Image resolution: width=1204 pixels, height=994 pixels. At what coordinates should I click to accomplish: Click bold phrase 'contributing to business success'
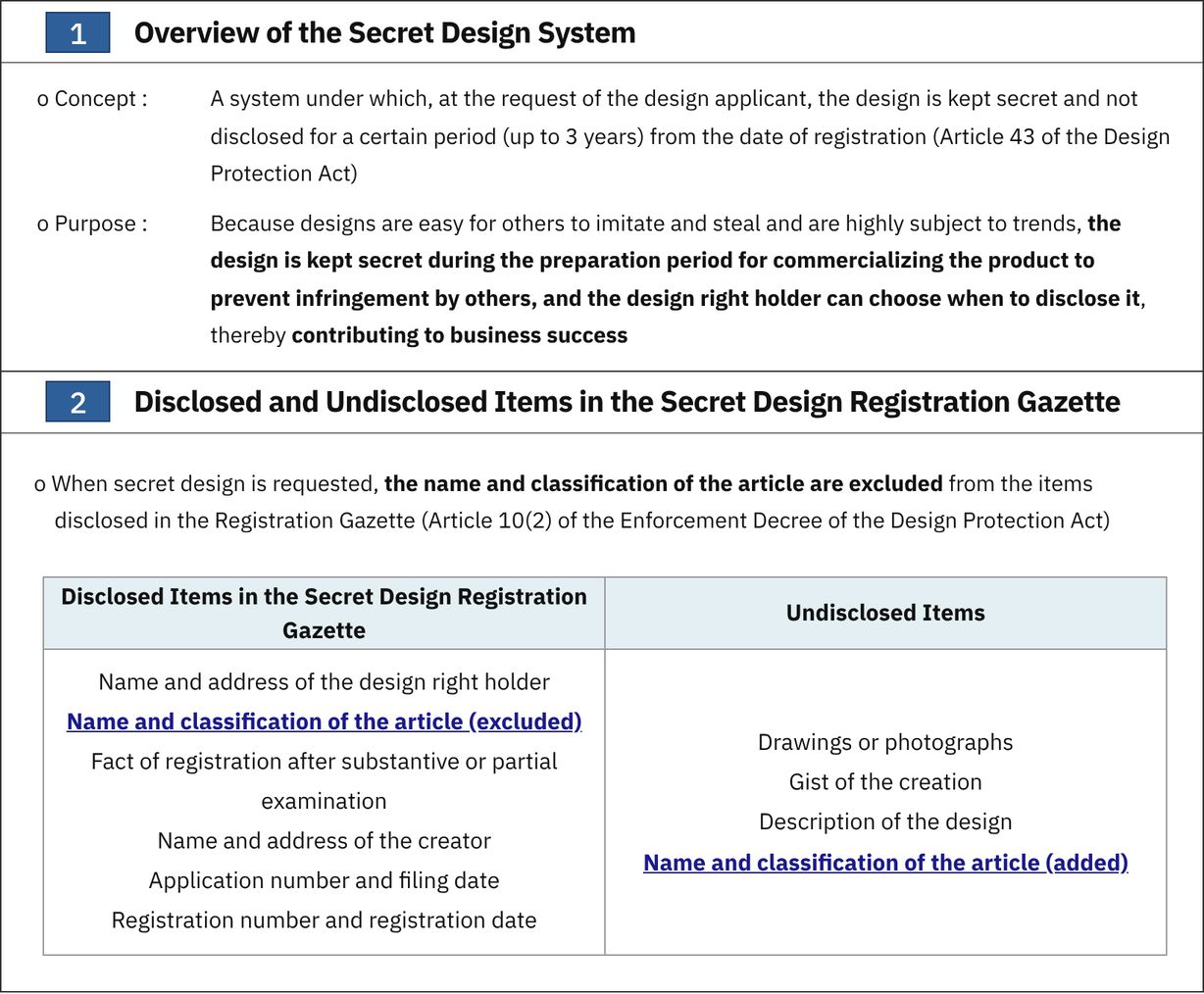pos(459,335)
